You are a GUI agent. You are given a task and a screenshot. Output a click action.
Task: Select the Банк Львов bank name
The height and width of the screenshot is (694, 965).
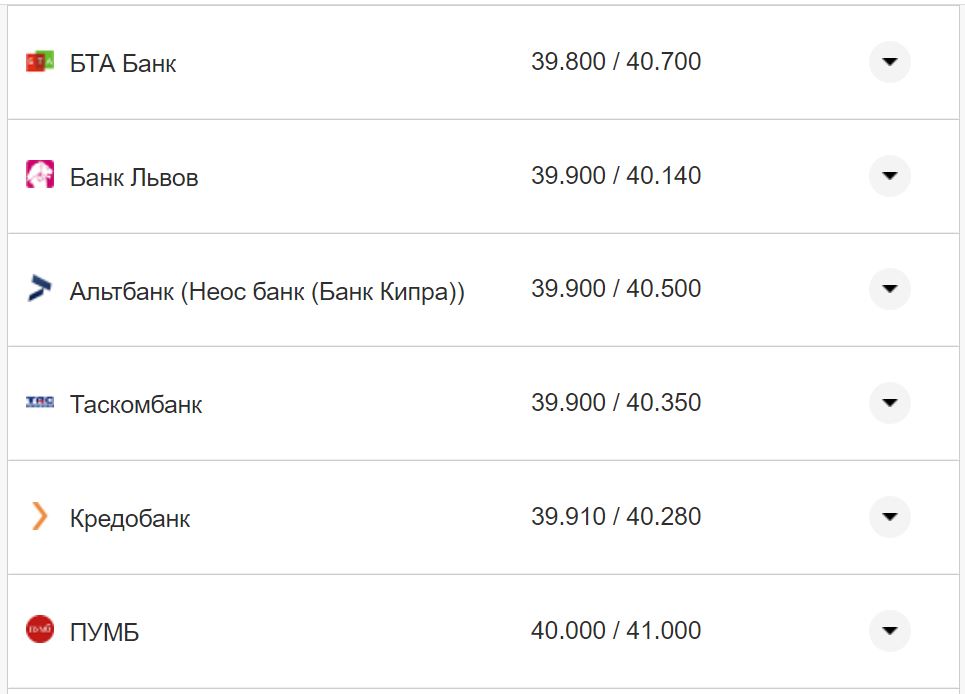coord(134,178)
